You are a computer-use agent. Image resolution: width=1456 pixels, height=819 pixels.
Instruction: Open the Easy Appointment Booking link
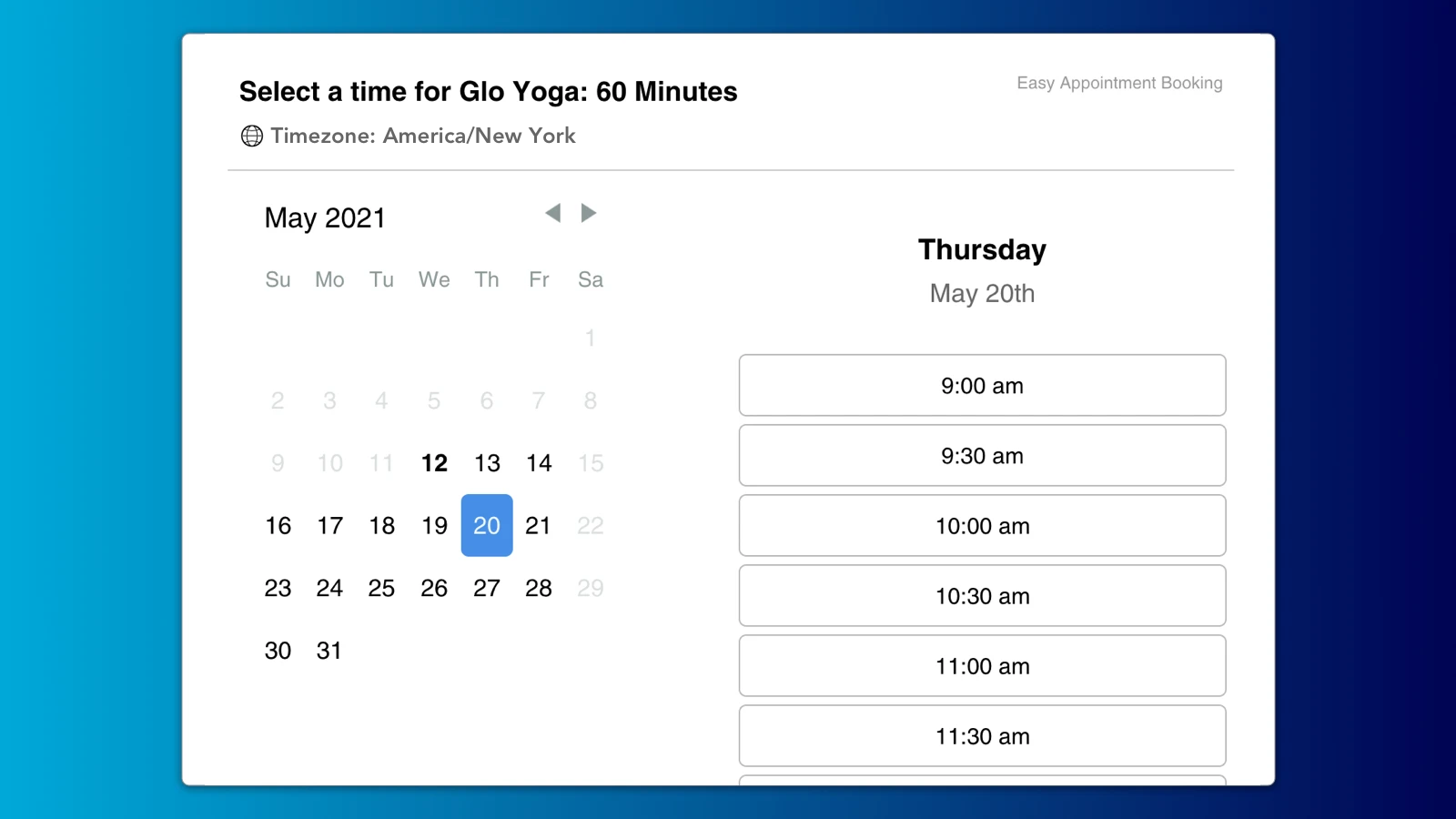1119,83
